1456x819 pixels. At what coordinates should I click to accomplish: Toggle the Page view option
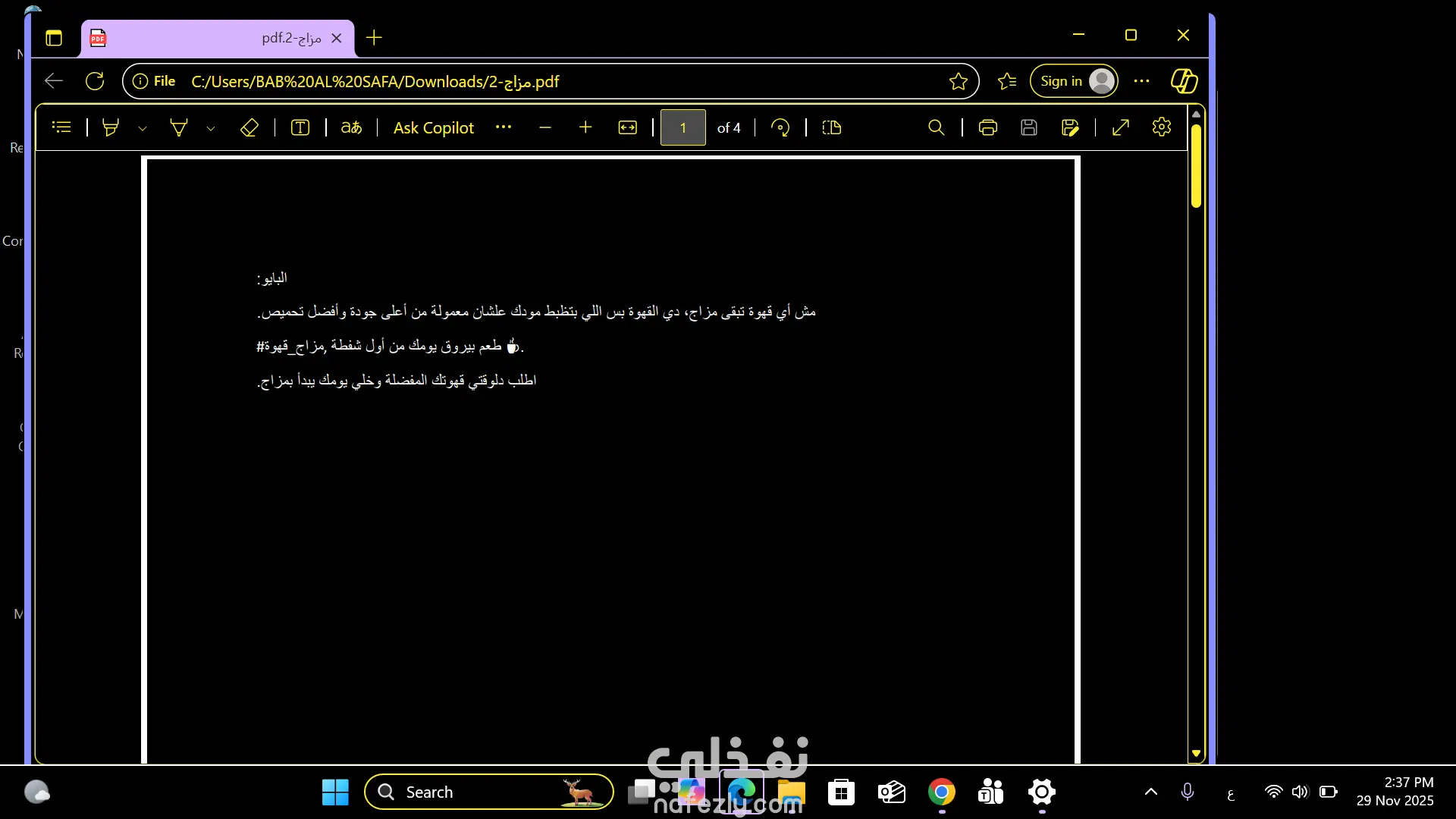coord(832,127)
